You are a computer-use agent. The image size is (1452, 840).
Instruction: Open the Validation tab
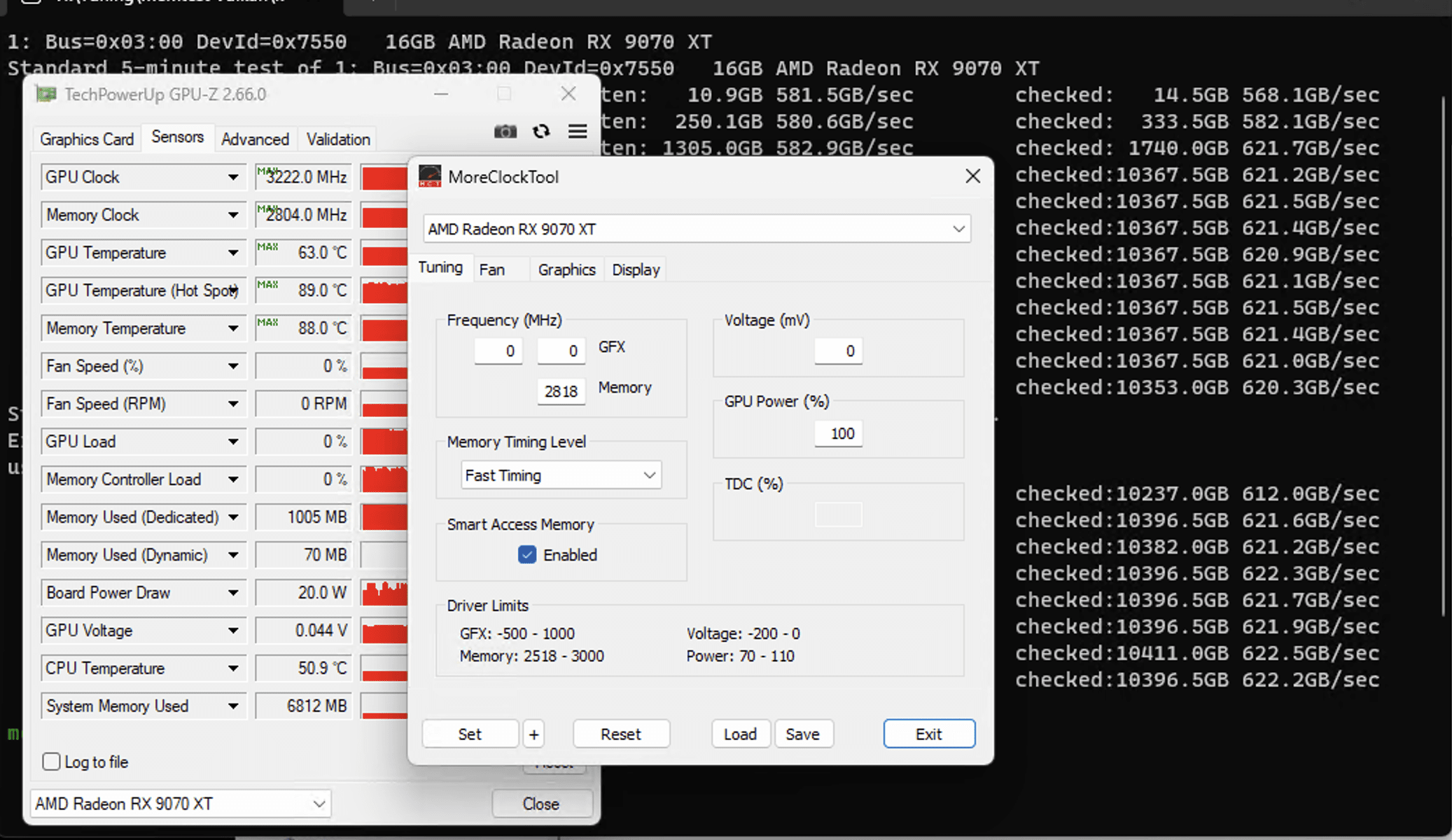point(338,139)
